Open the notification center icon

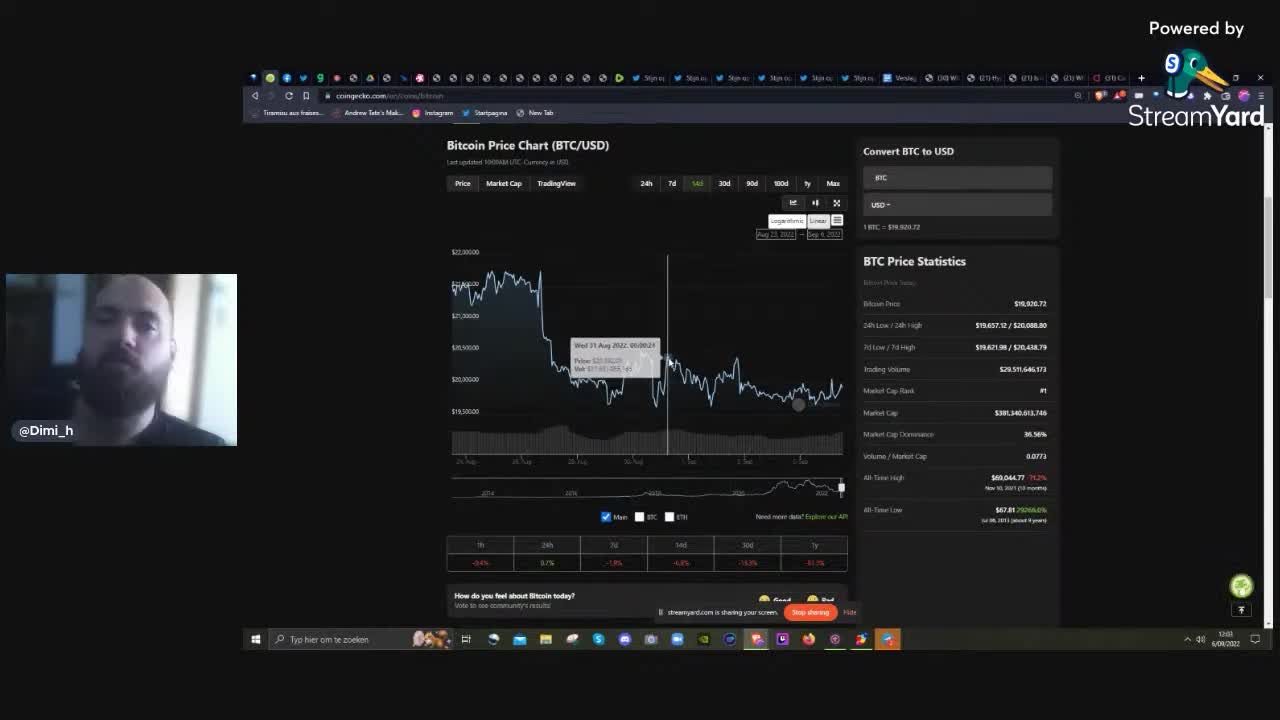pyautogui.click(x=1256, y=640)
